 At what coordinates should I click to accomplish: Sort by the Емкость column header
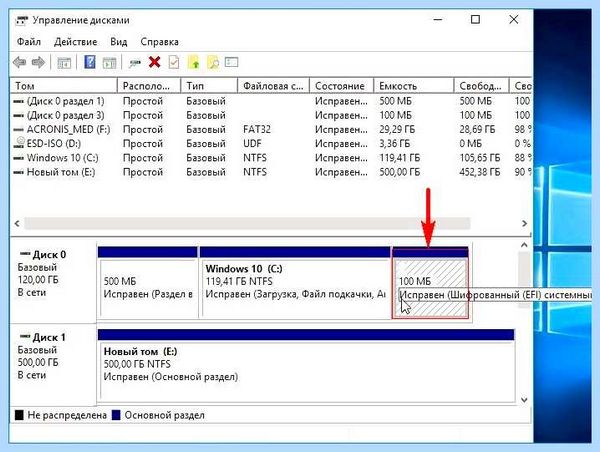point(414,86)
